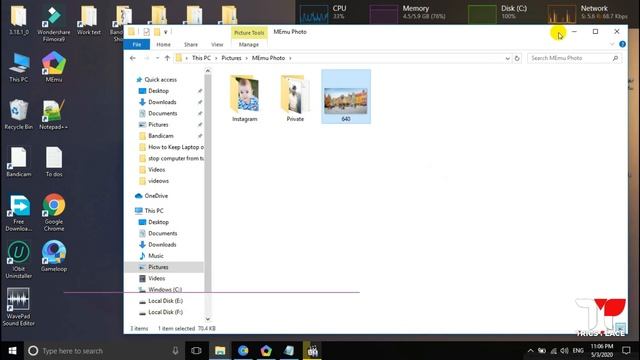Open Local Disk (E:) in the sidebar
The width and height of the screenshot is (640, 360).
click(x=165, y=301)
